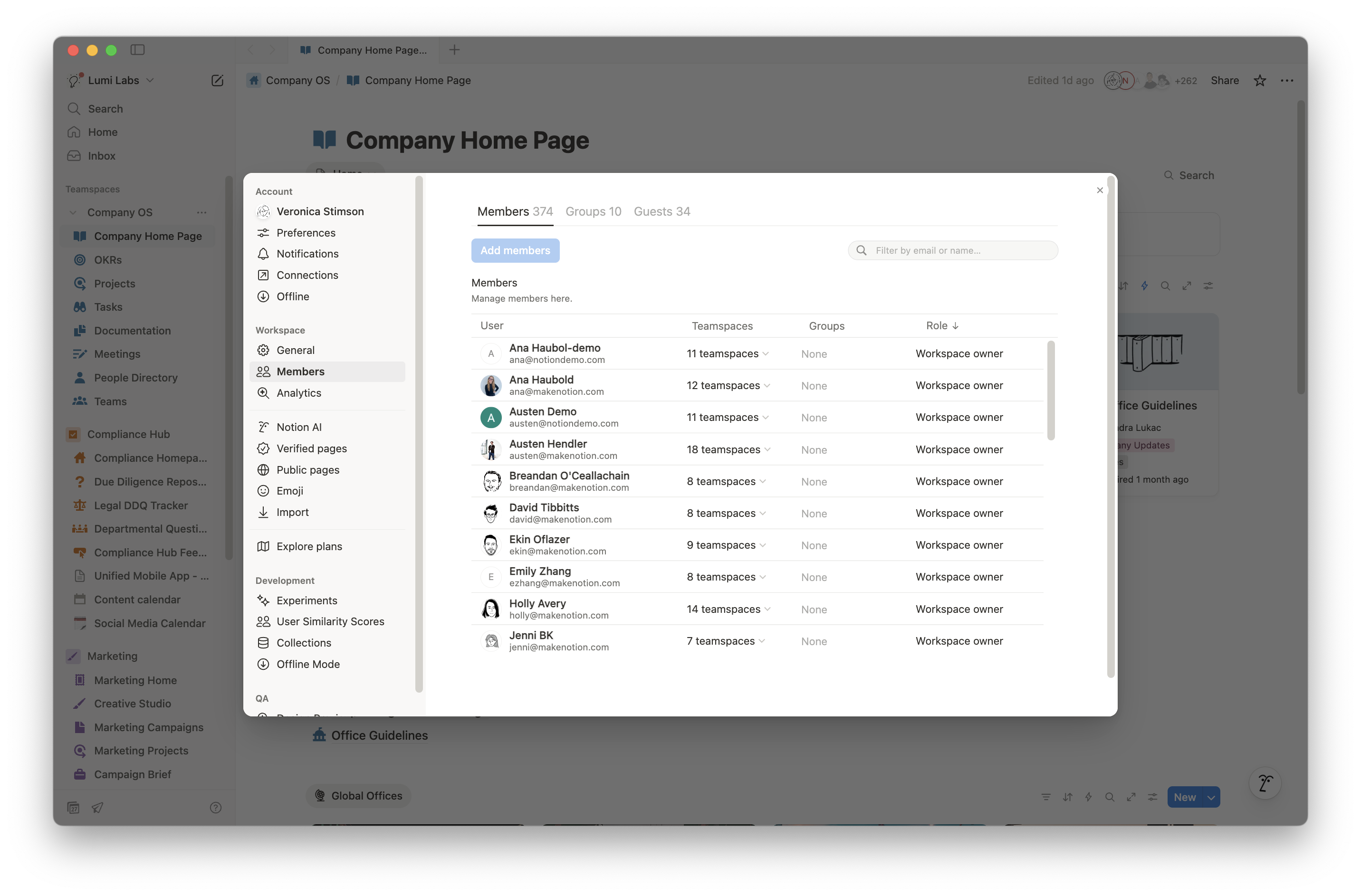Open Notifications settings
Viewport: 1361px width, 896px height.
[x=307, y=254]
